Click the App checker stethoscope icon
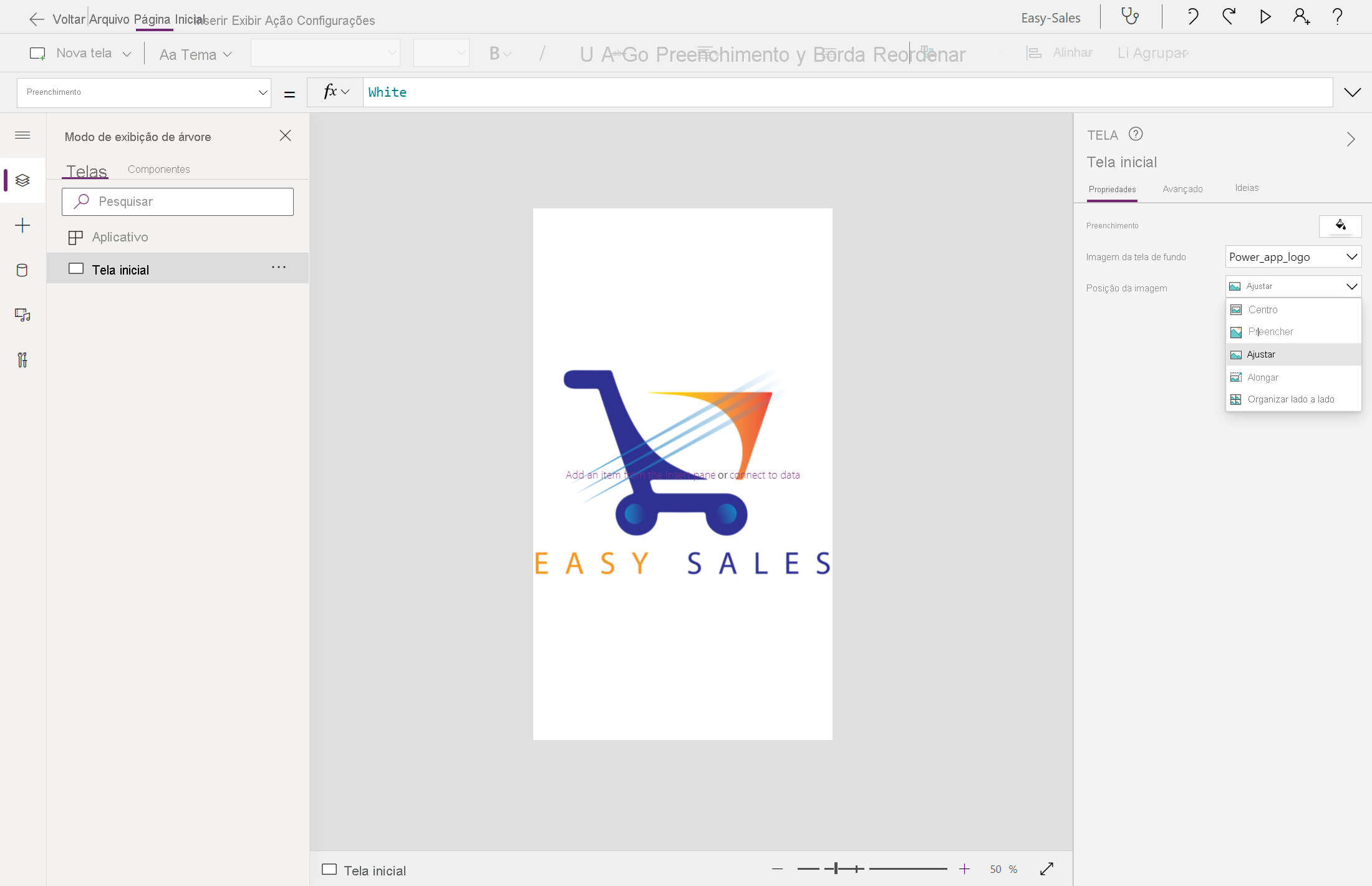This screenshot has width=1372, height=886. [1130, 16]
